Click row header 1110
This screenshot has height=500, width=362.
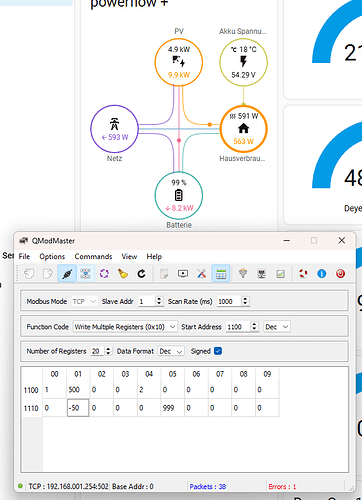click(x=31, y=408)
